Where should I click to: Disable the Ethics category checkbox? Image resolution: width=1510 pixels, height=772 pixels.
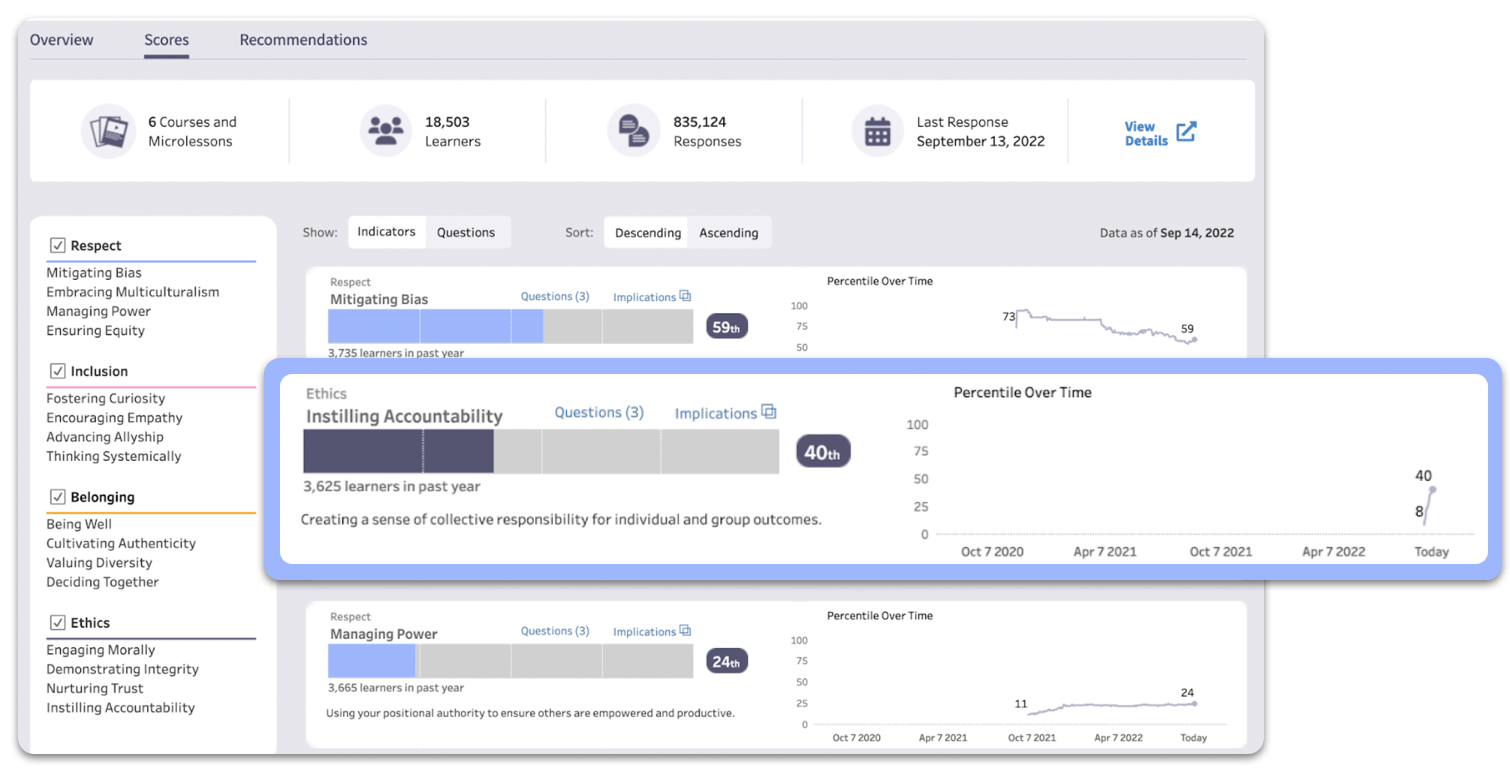pos(58,623)
